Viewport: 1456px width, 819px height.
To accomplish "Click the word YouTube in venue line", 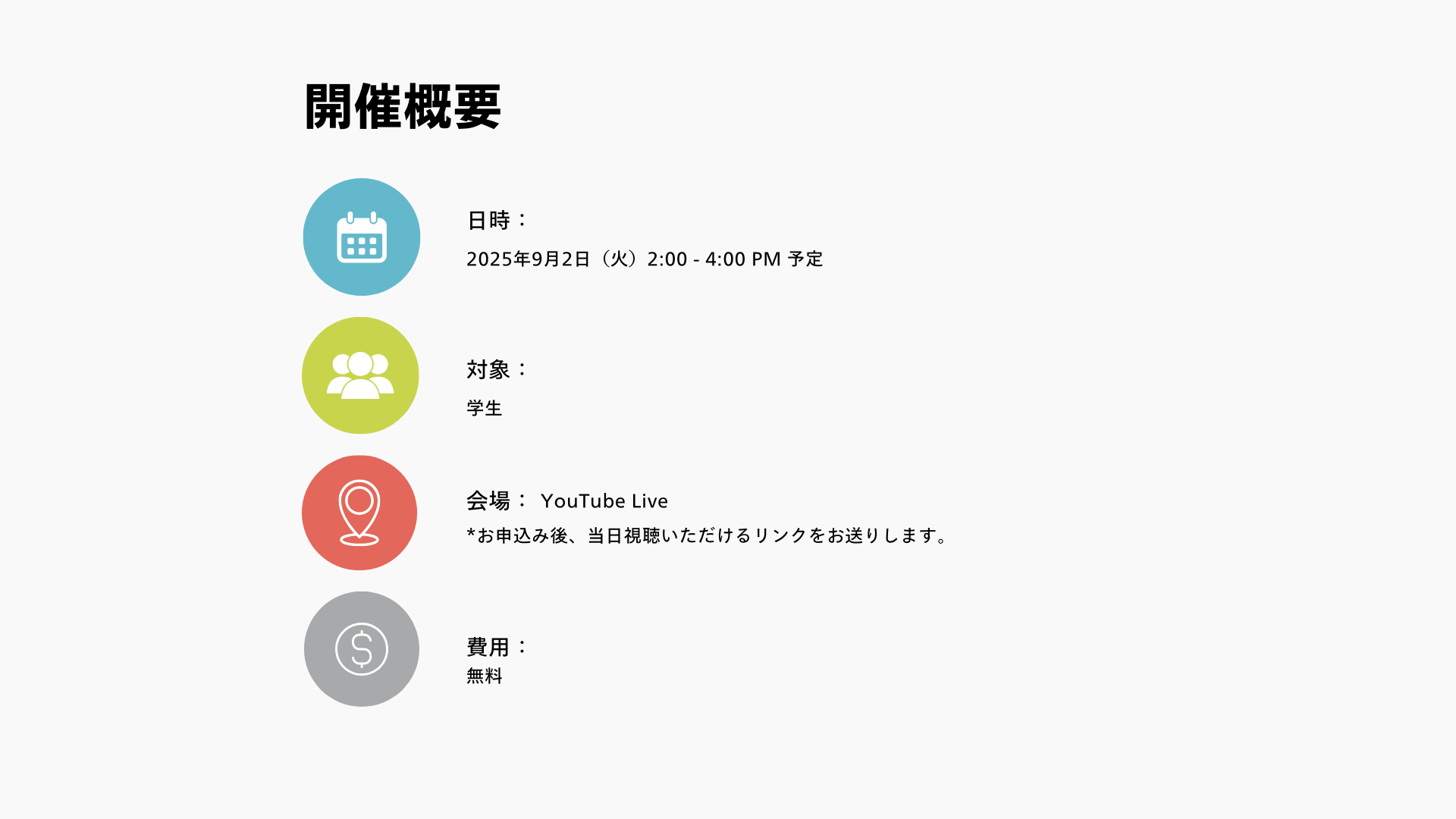I will coord(582,501).
